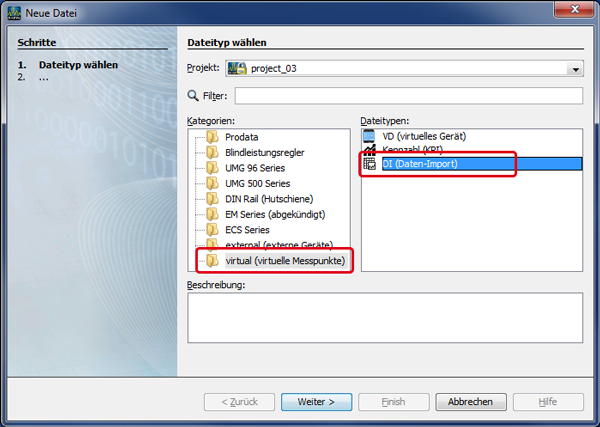Click the Kennzahl (KPI) chart icon
600x427 pixels.
pyautogui.click(x=369, y=150)
